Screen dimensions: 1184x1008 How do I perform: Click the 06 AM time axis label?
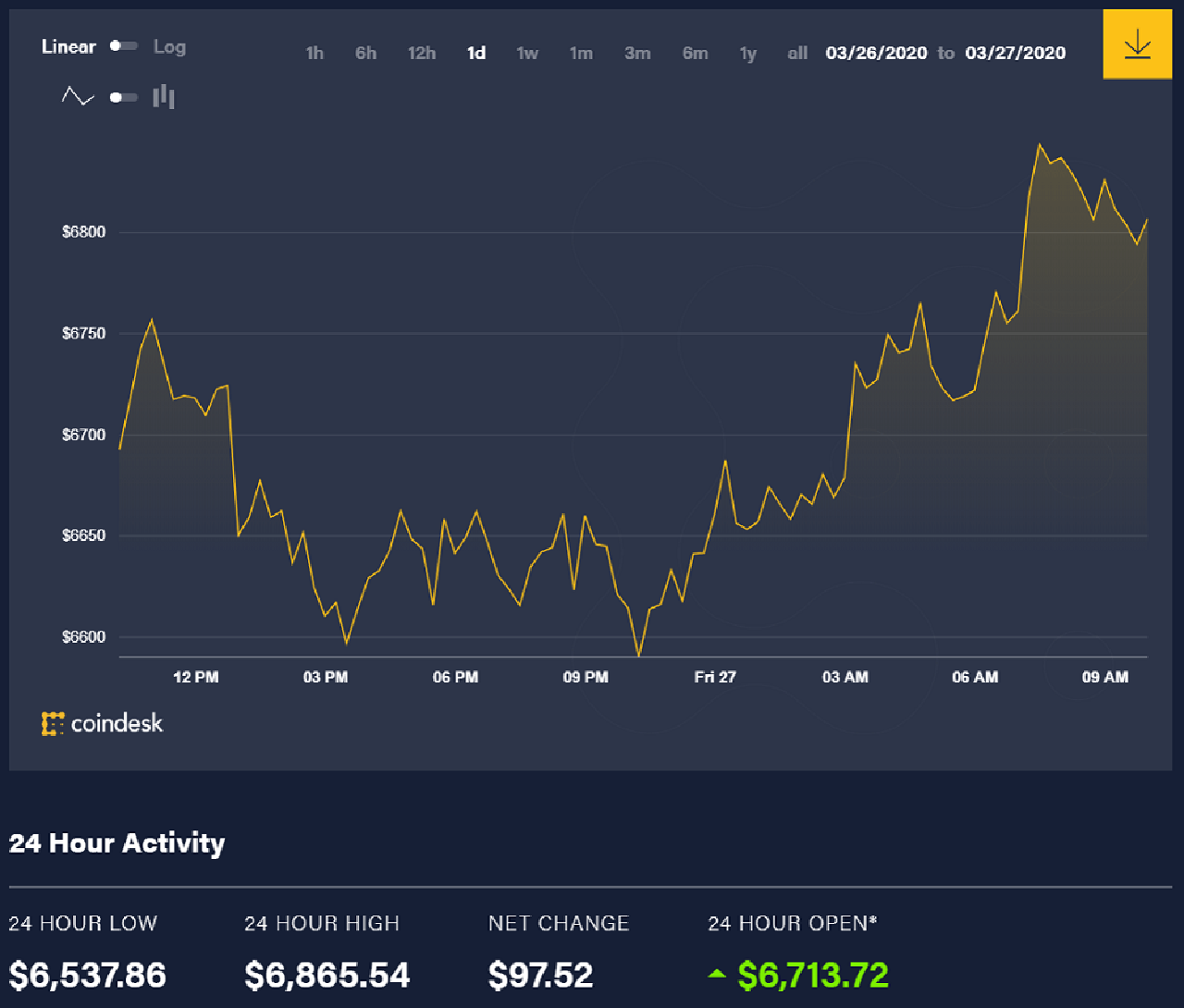click(x=975, y=677)
